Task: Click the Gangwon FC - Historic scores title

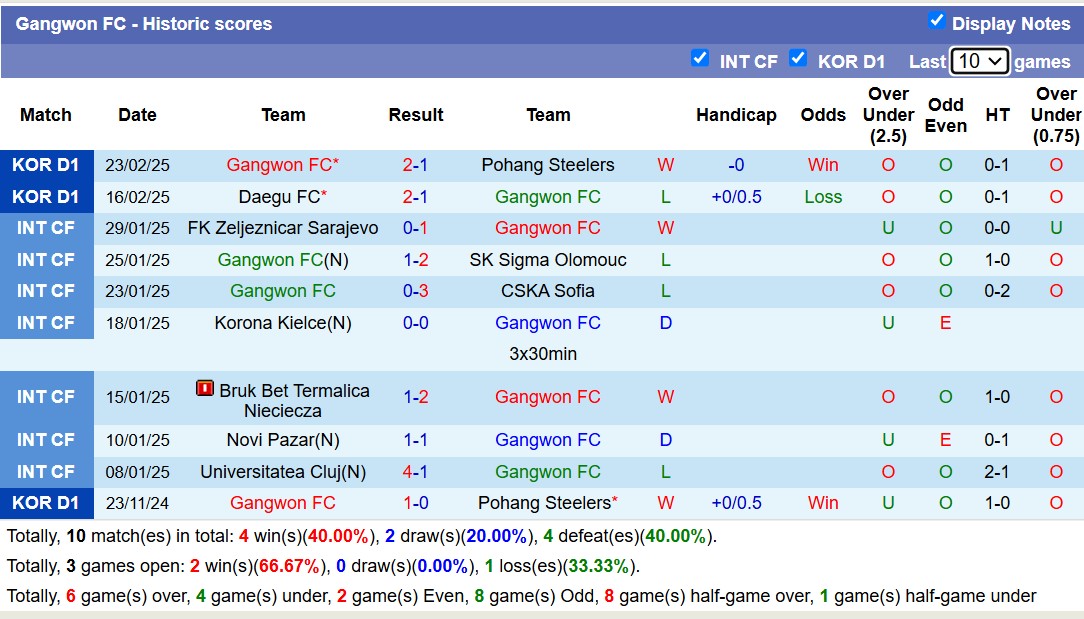Action: pyautogui.click(x=144, y=23)
